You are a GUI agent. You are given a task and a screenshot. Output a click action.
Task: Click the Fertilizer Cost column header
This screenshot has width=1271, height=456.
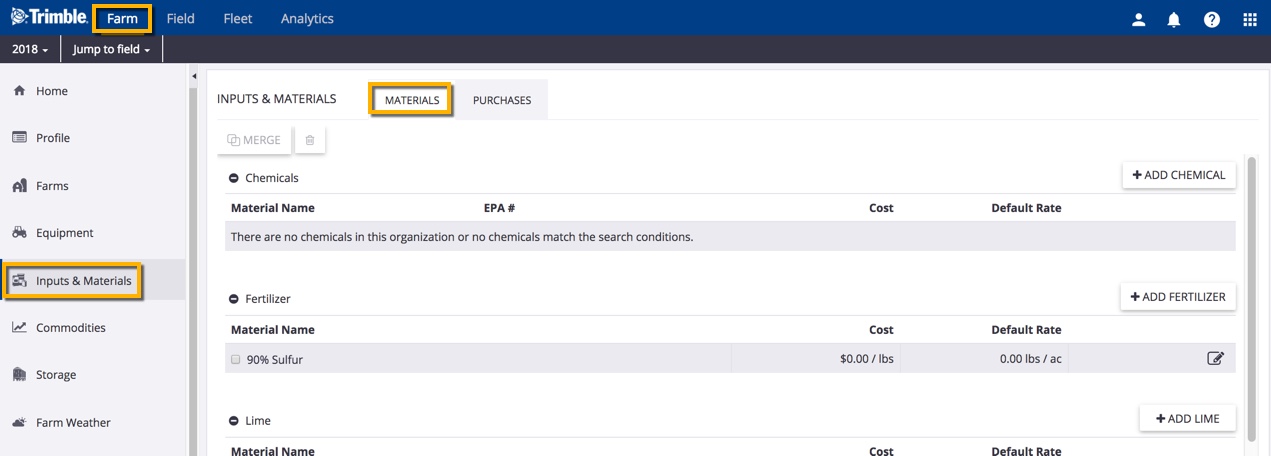pyautogui.click(x=881, y=330)
